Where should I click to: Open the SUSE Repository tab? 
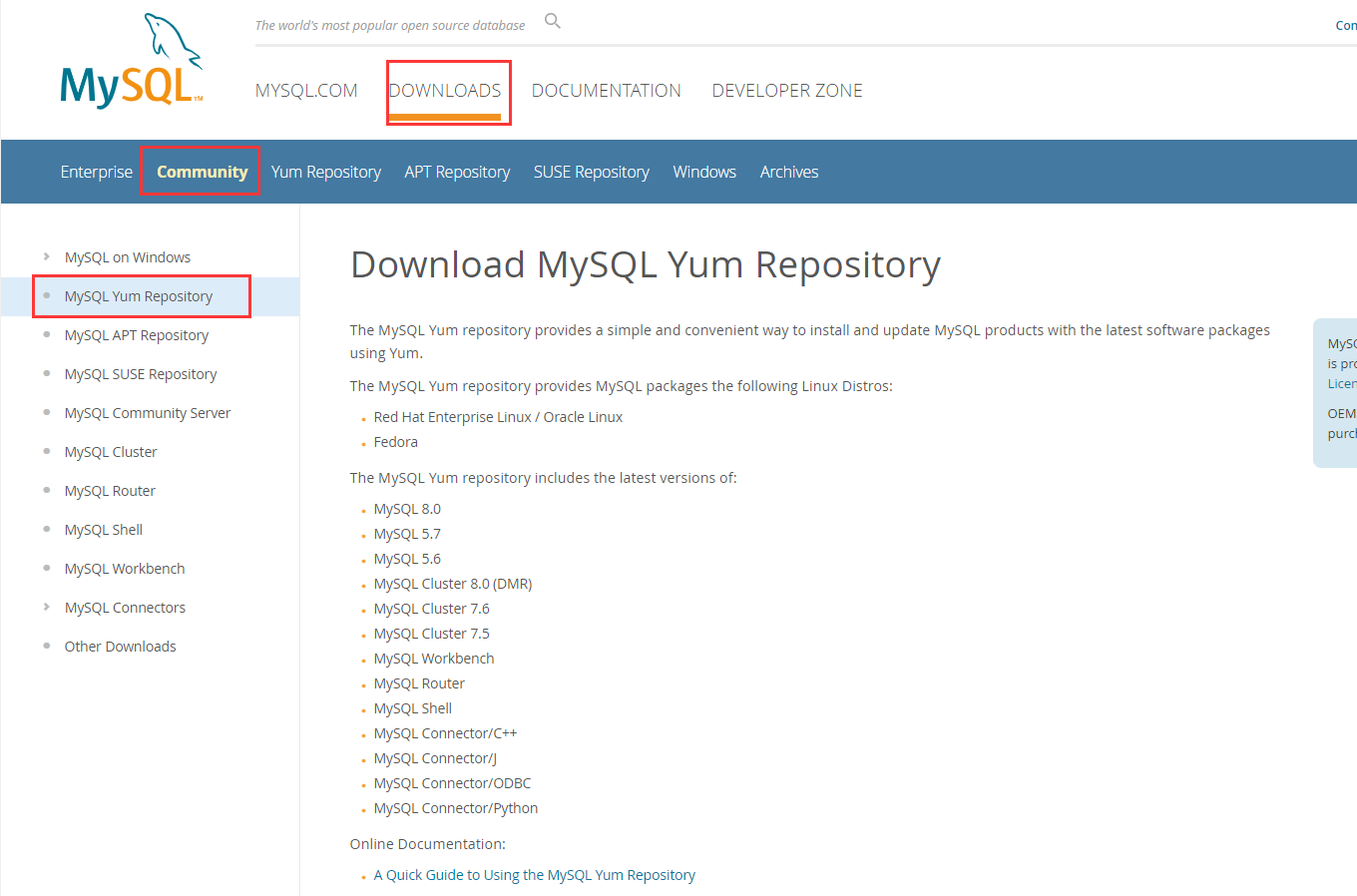point(592,172)
